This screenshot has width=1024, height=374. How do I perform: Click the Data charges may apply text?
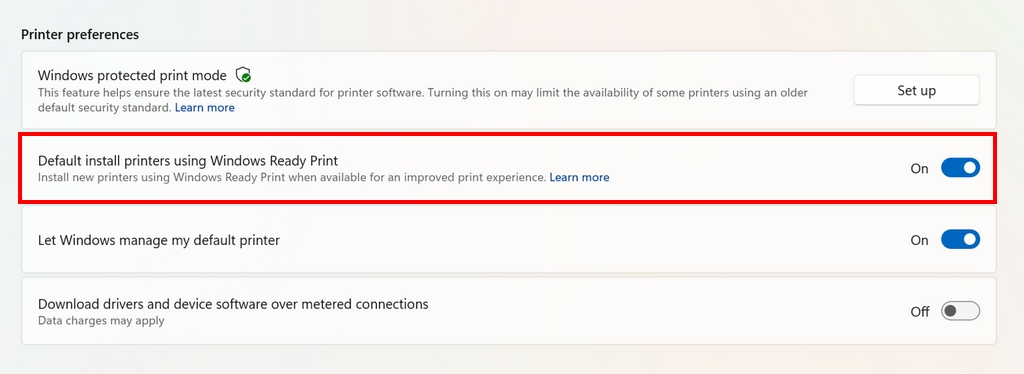(x=101, y=320)
